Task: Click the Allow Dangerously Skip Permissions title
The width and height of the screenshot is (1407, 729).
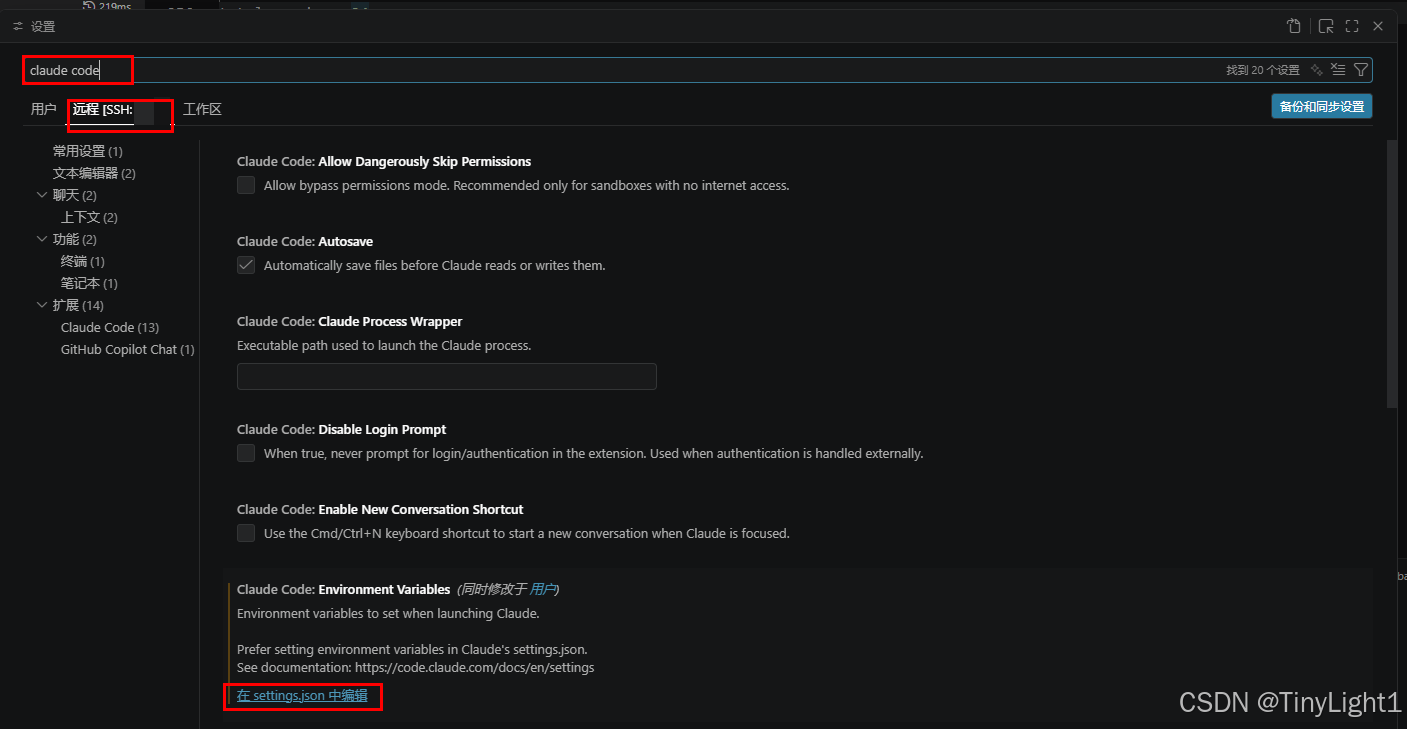Action: [x=384, y=161]
